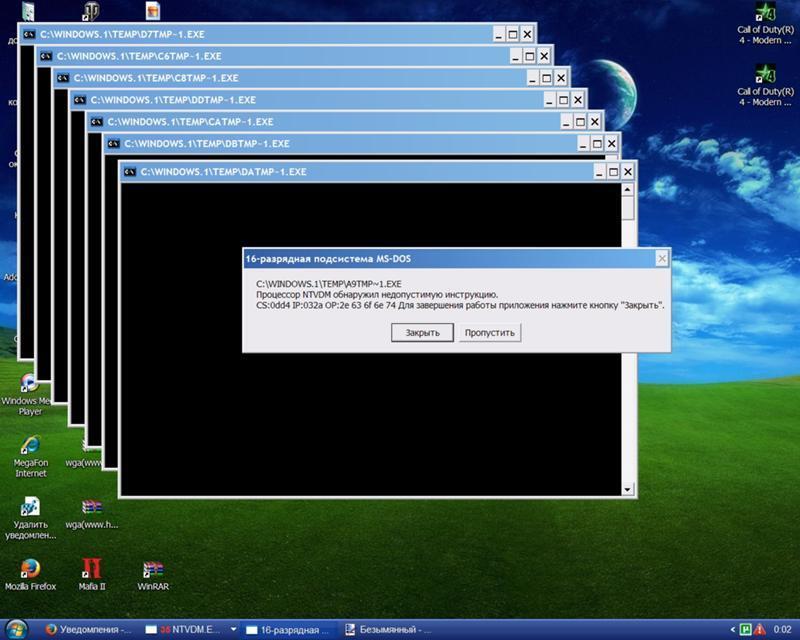
Task: Expand the NTVDM.E... taskbar group
Action: 233,630
